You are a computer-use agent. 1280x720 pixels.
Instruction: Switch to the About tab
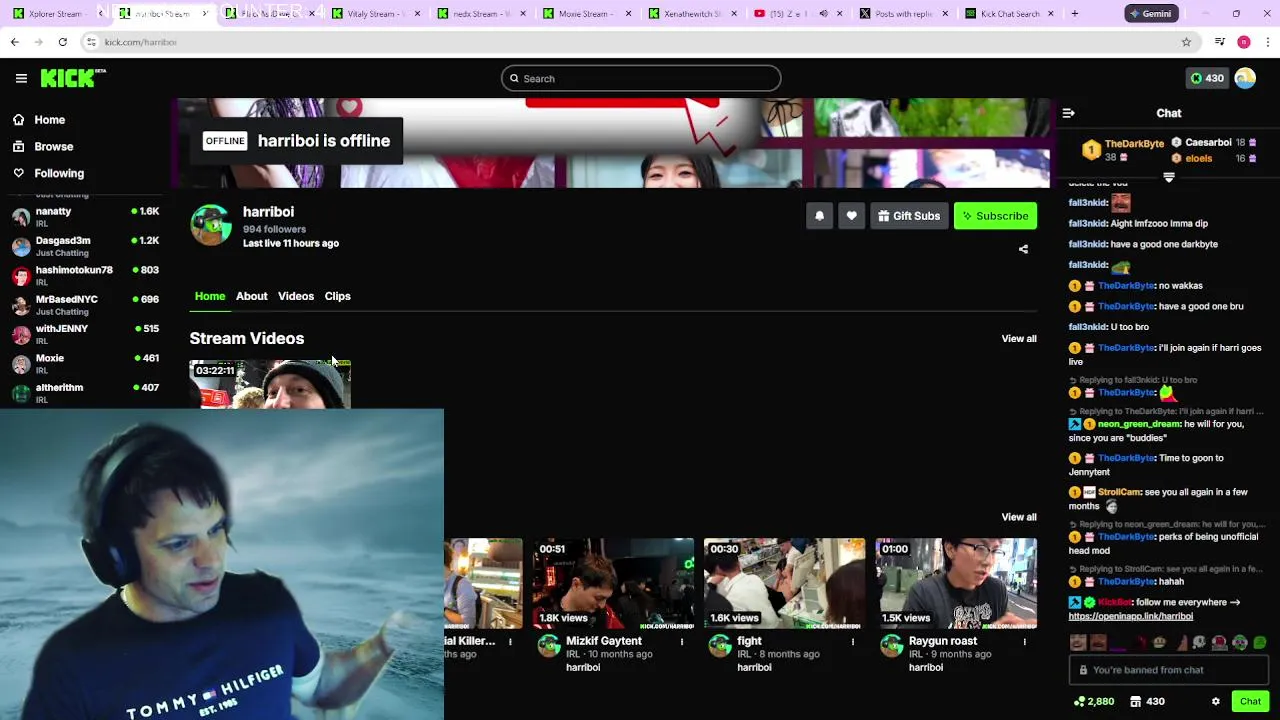pyautogui.click(x=252, y=296)
